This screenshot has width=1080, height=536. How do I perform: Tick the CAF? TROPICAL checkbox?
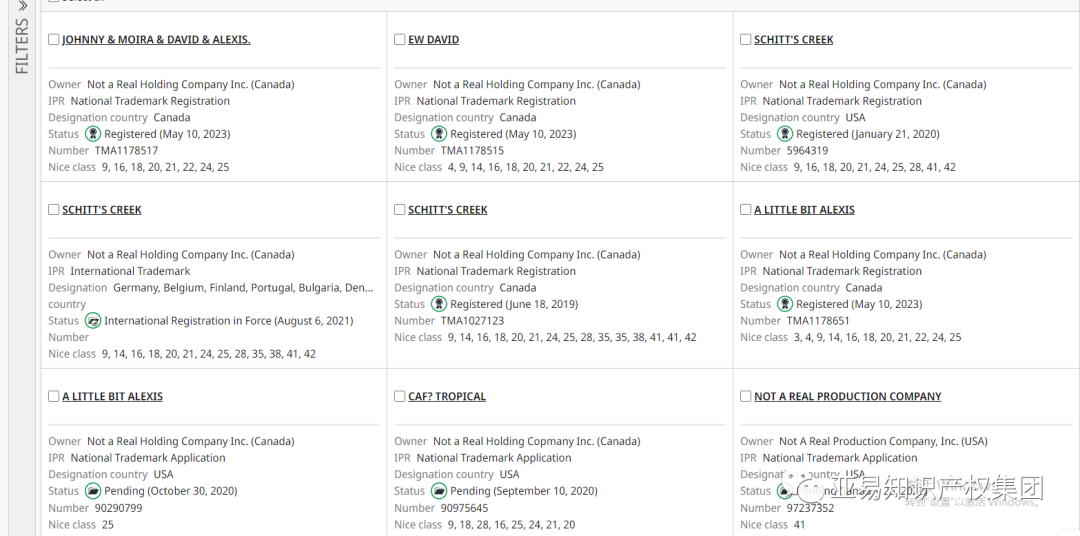tap(400, 397)
